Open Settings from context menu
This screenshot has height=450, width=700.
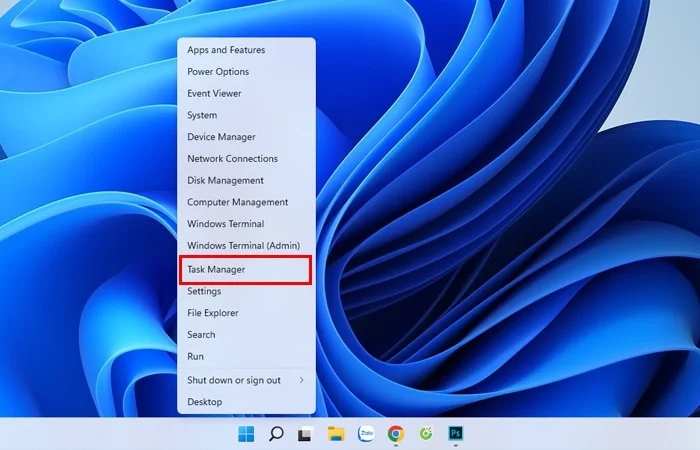point(246,292)
